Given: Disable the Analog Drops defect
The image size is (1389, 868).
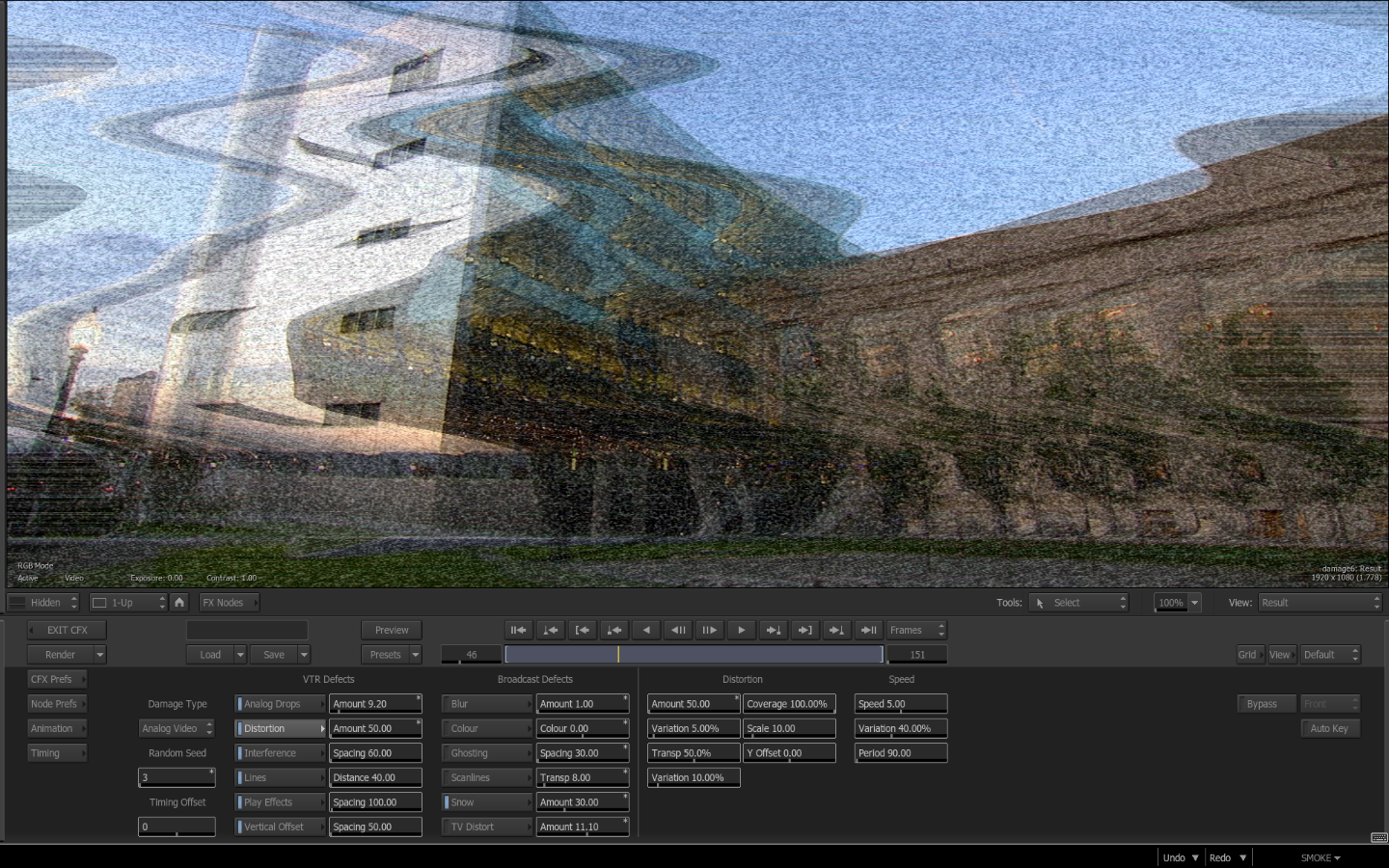Looking at the screenshot, I should click(x=280, y=704).
